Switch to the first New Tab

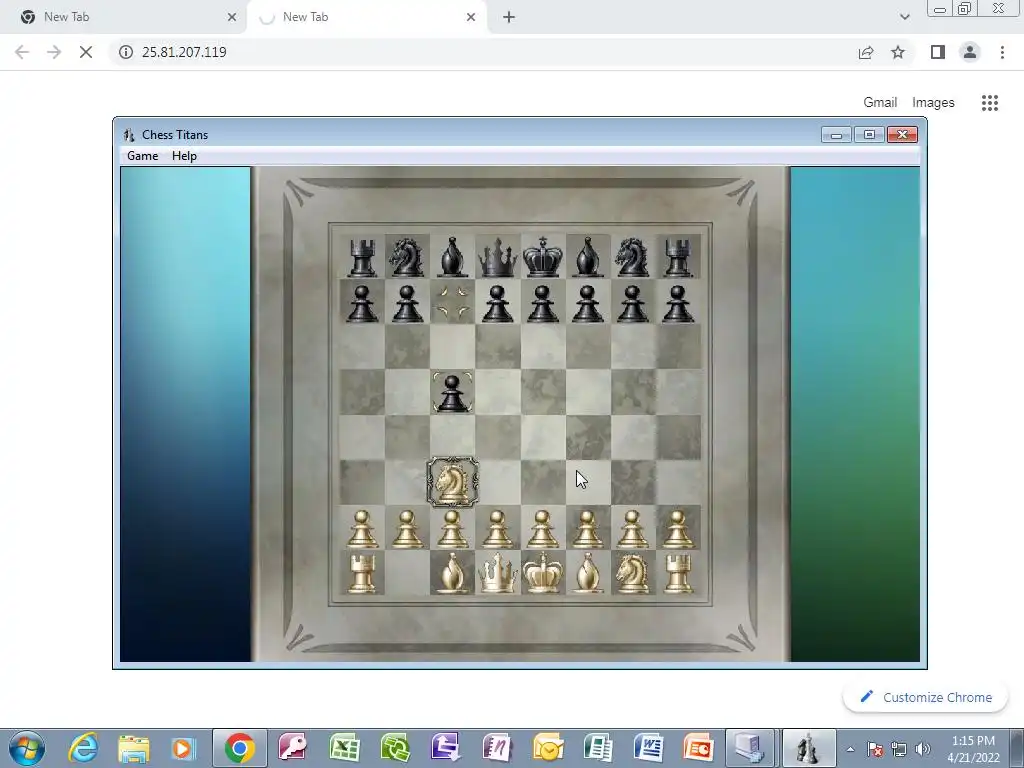[x=124, y=17]
